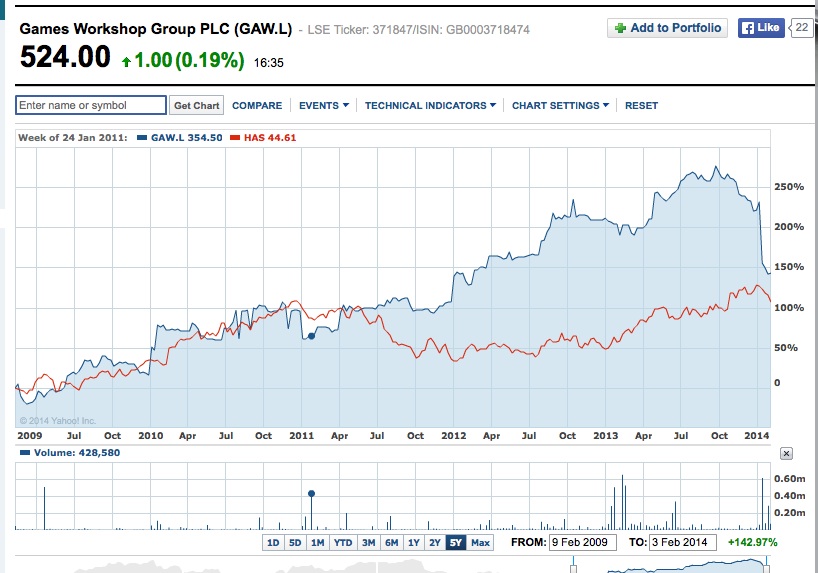Set the range to YTD
818x573 pixels.
point(343,543)
